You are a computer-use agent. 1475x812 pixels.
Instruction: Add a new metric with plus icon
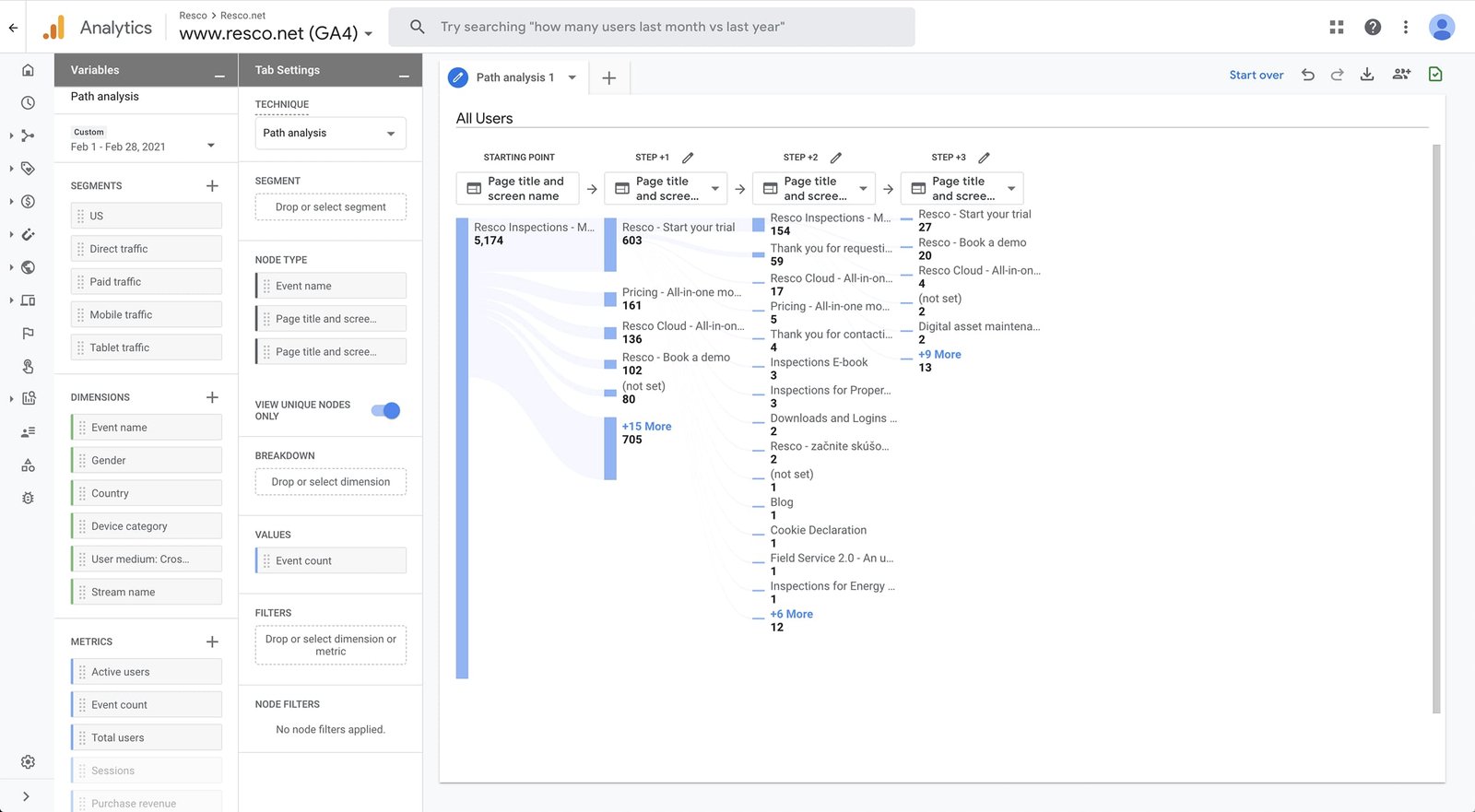point(212,641)
